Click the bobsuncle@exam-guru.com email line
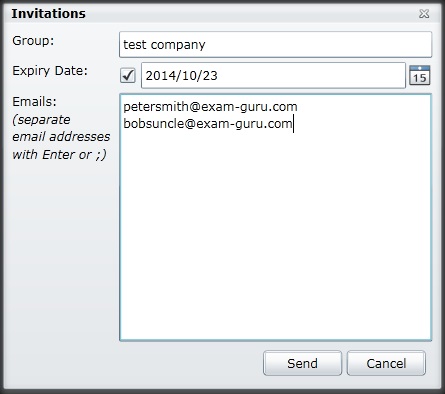Screen dimensions: 445x394 click(x=207, y=124)
